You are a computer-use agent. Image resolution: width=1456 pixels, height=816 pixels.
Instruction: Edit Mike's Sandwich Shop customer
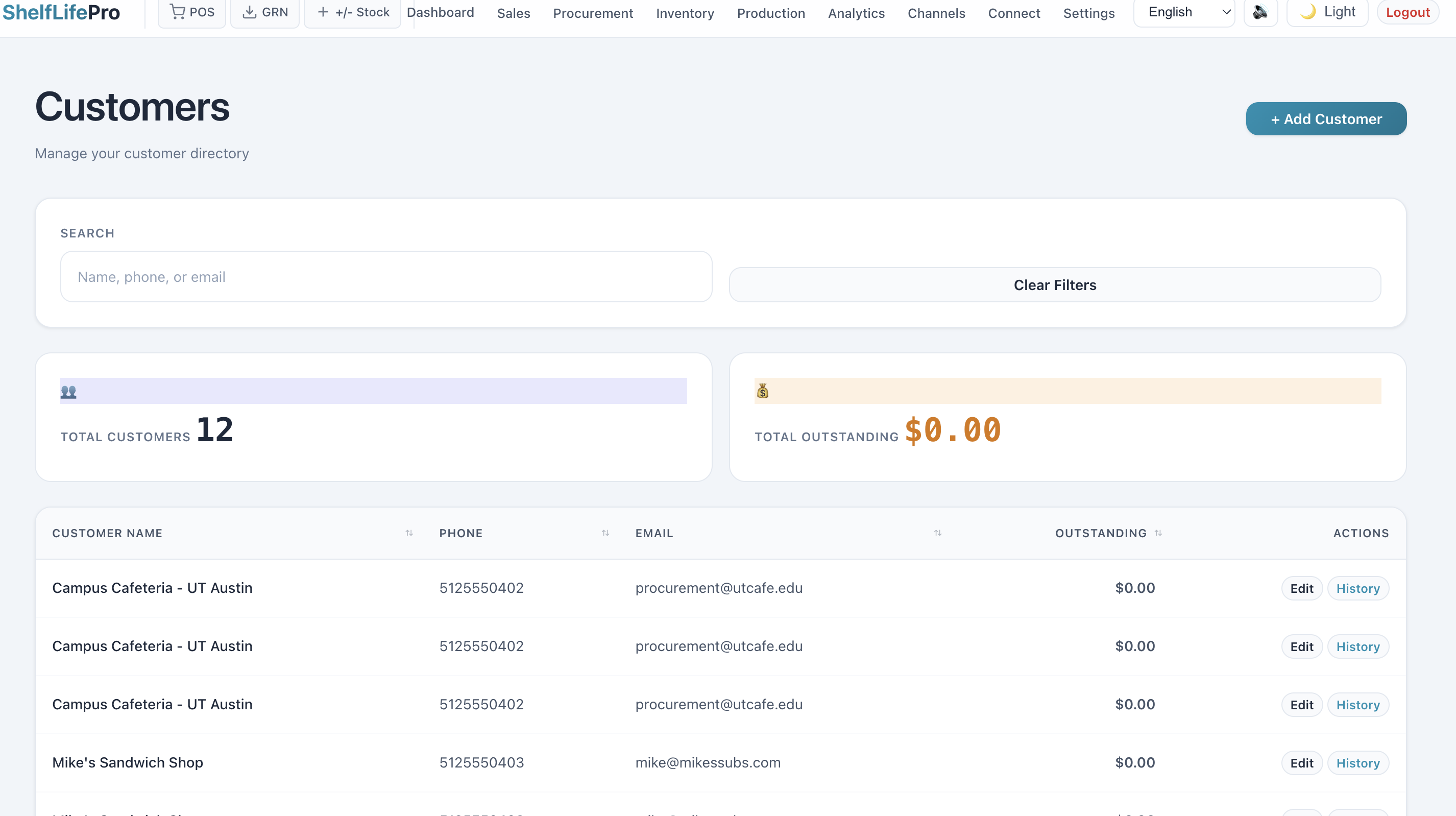pyautogui.click(x=1301, y=763)
